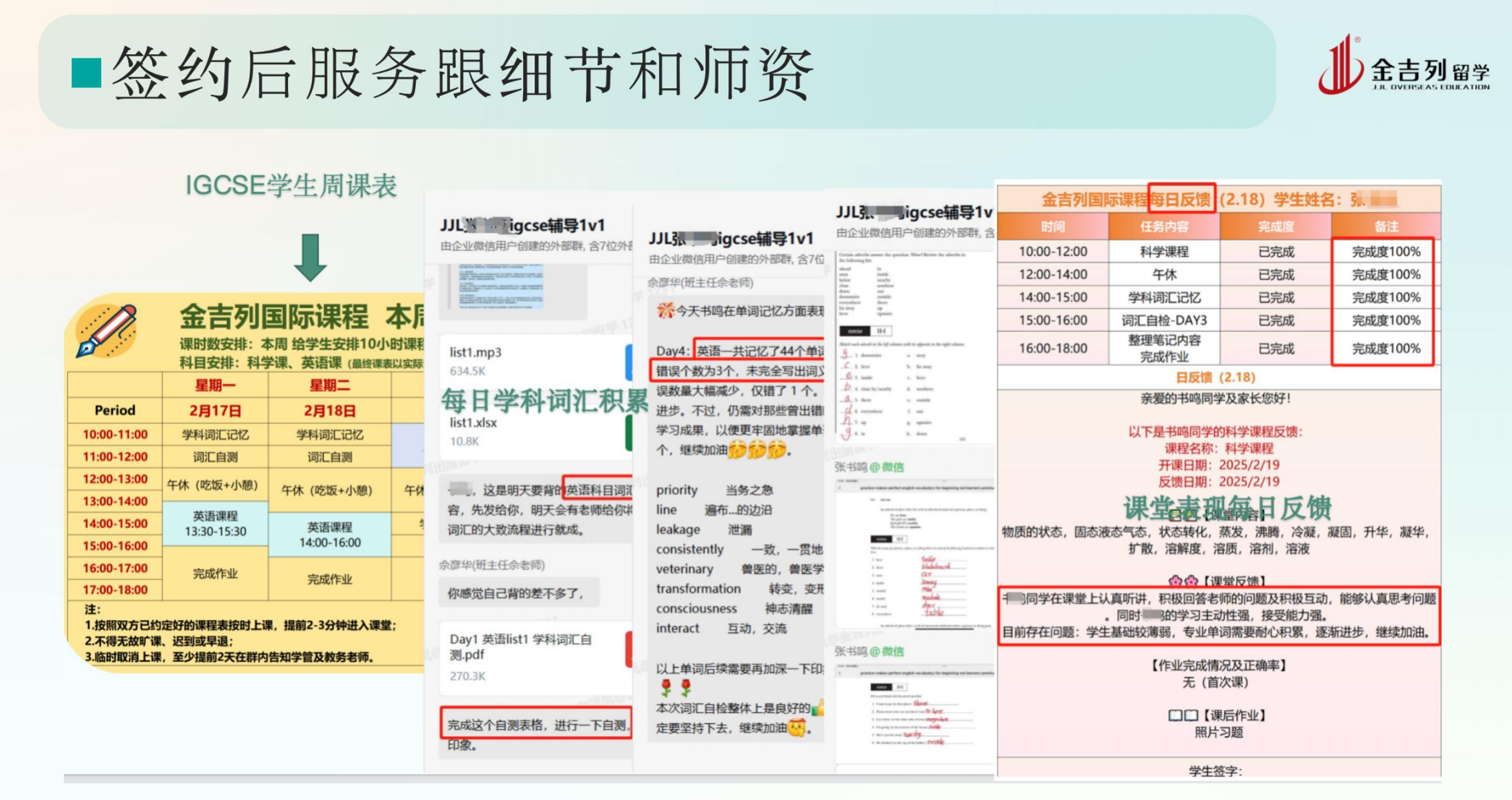Click the time slot 10:00-11:00 in the weekly schedule

(x=115, y=434)
